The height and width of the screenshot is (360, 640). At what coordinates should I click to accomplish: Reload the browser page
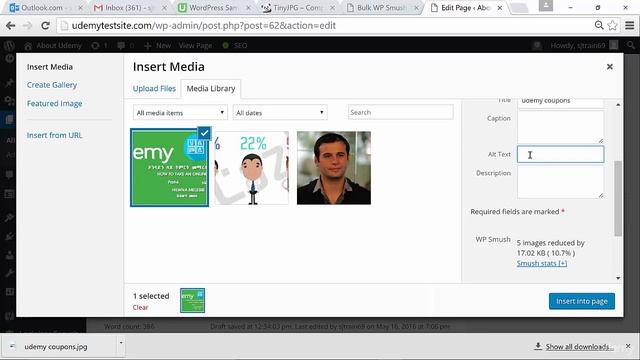tap(45, 26)
